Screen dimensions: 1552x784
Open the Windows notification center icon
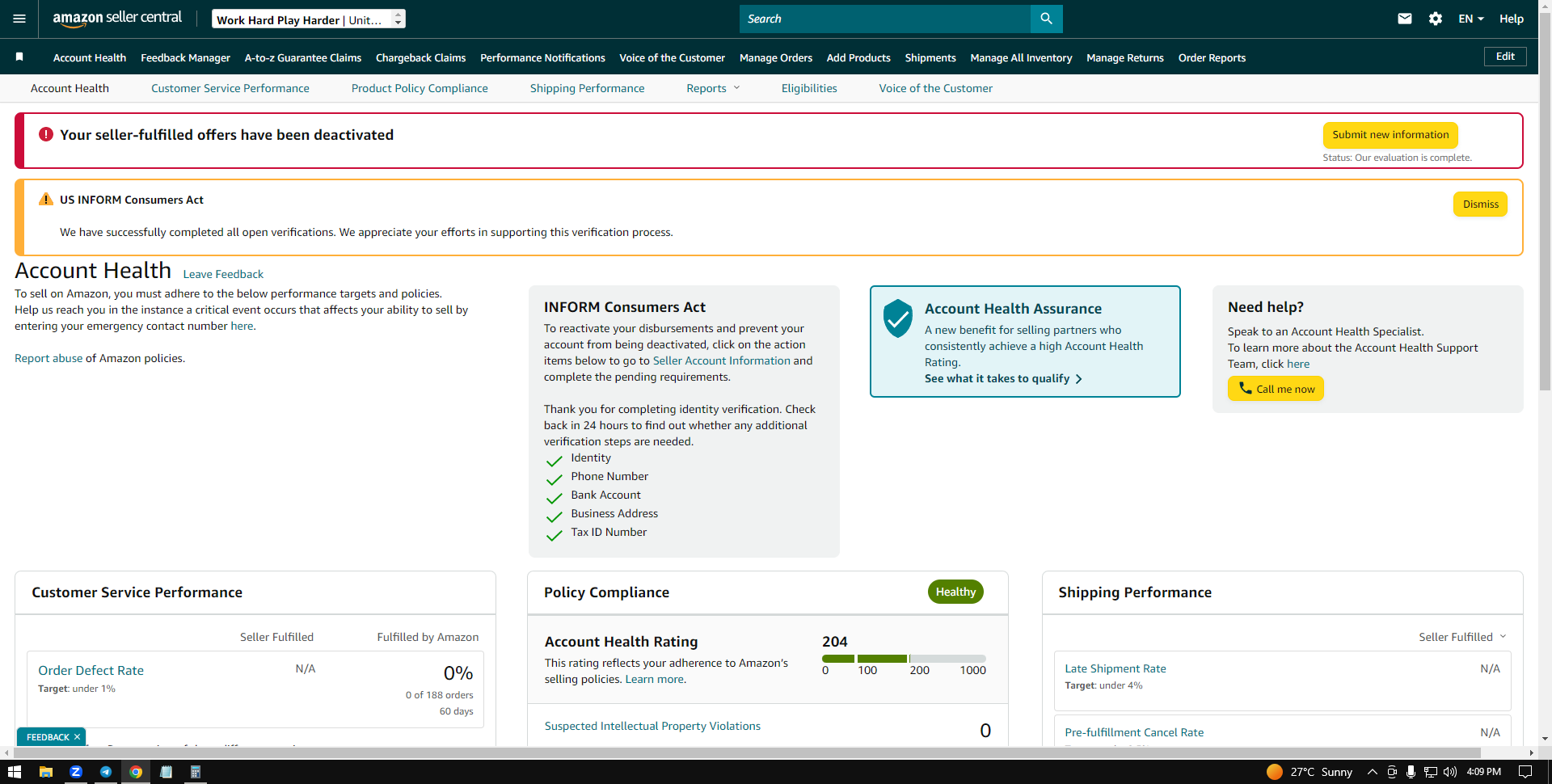click(x=1525, y=772)
